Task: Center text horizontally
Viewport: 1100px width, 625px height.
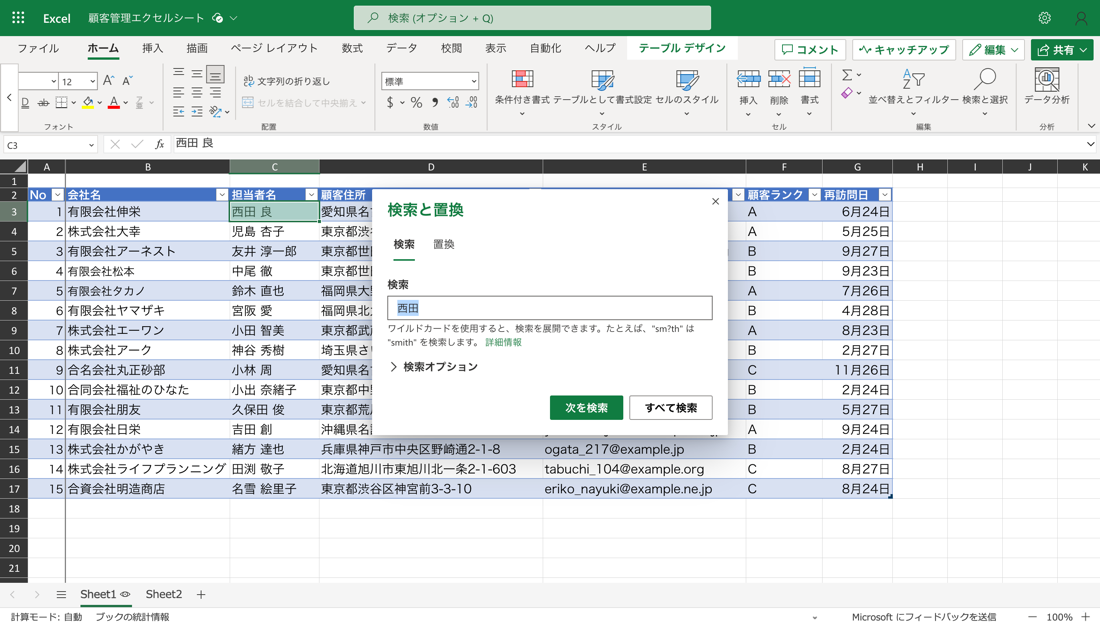Action: pyautogui.click(x=197, y=92)
